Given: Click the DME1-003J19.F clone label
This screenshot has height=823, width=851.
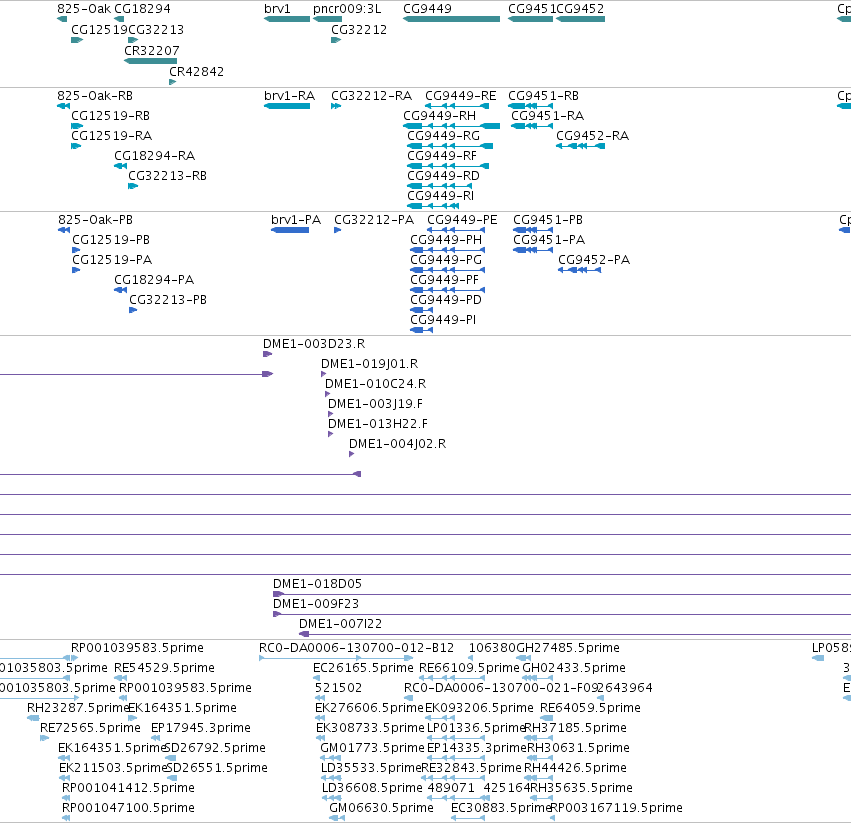Looking at the screenshot, I should tap(375, 404).
